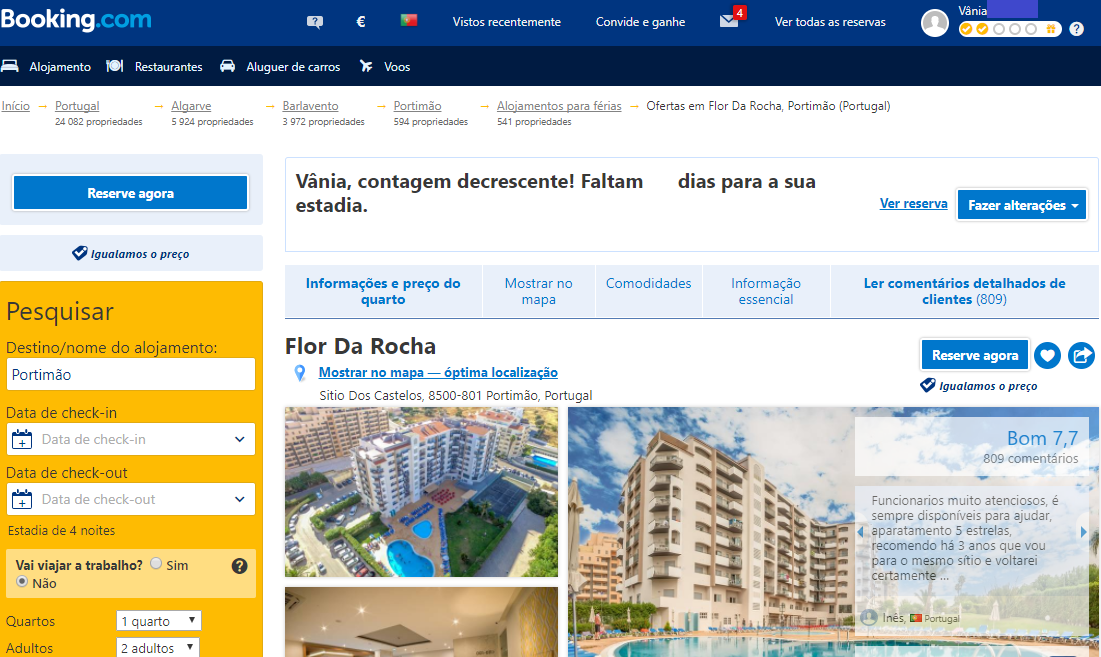Go to the Algarve breadcrumb
The width and height of the screenshot is (1101, 657).
tap(191, 106)
